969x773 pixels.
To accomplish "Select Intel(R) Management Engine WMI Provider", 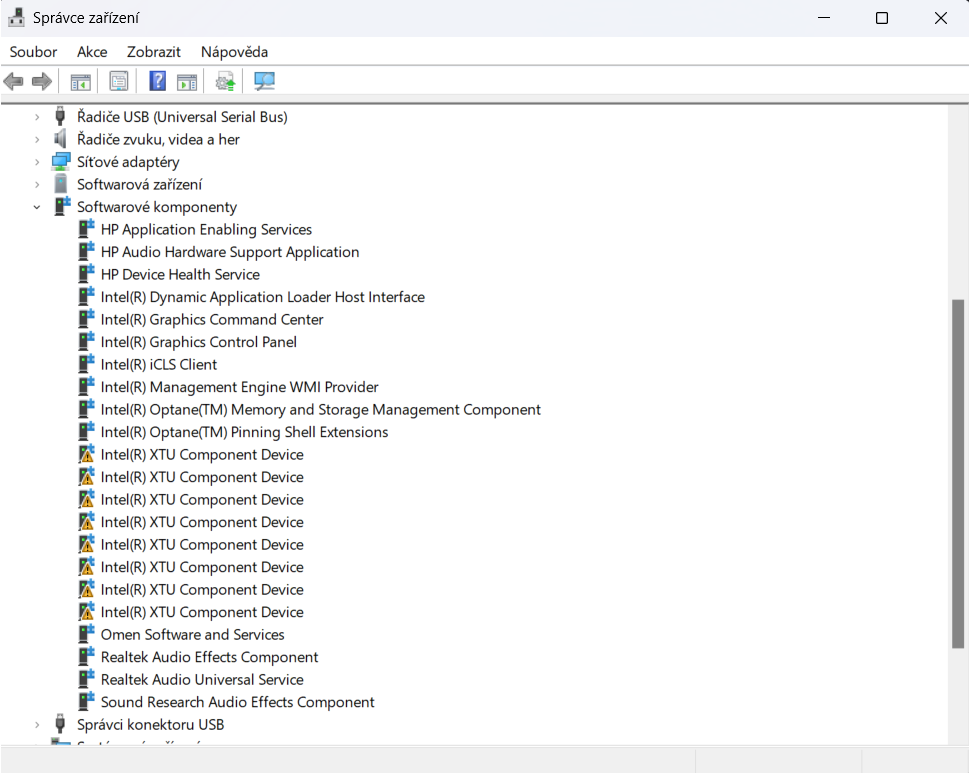I will (x=239, y=387).
